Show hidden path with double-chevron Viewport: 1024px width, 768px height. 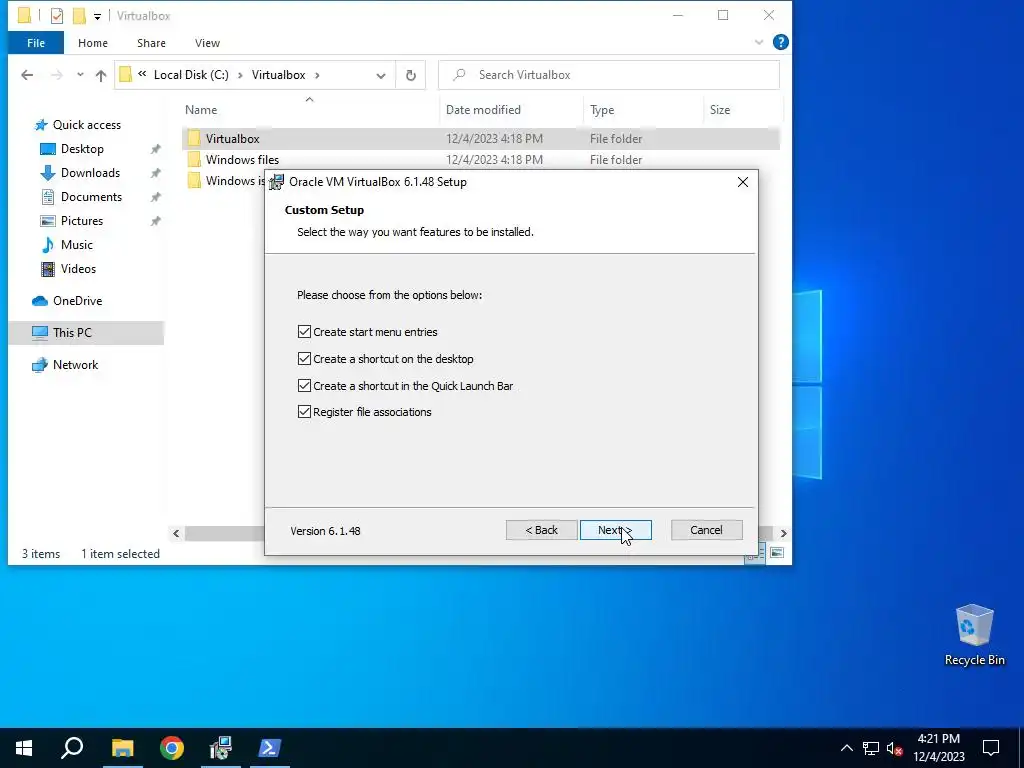142,74
